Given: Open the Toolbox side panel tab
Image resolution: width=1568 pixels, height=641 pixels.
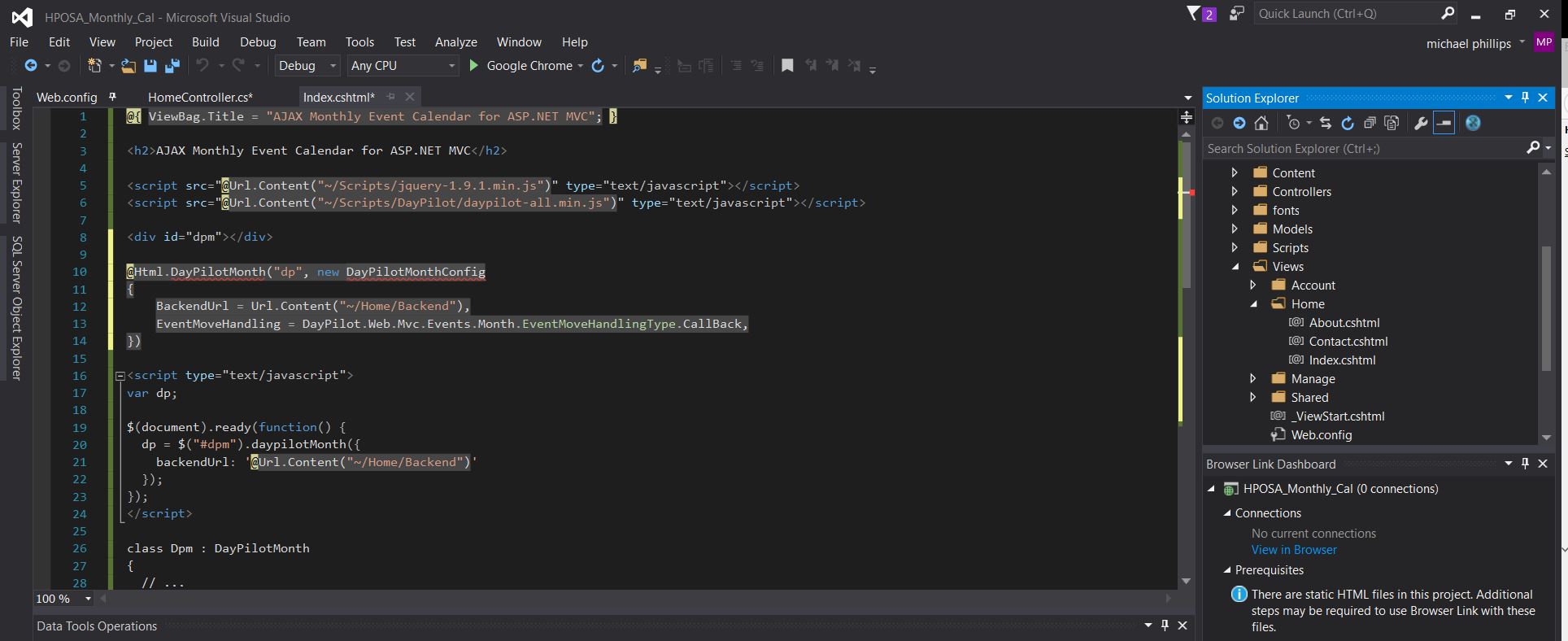Looking at the screenshot, I should pos(15,108).
